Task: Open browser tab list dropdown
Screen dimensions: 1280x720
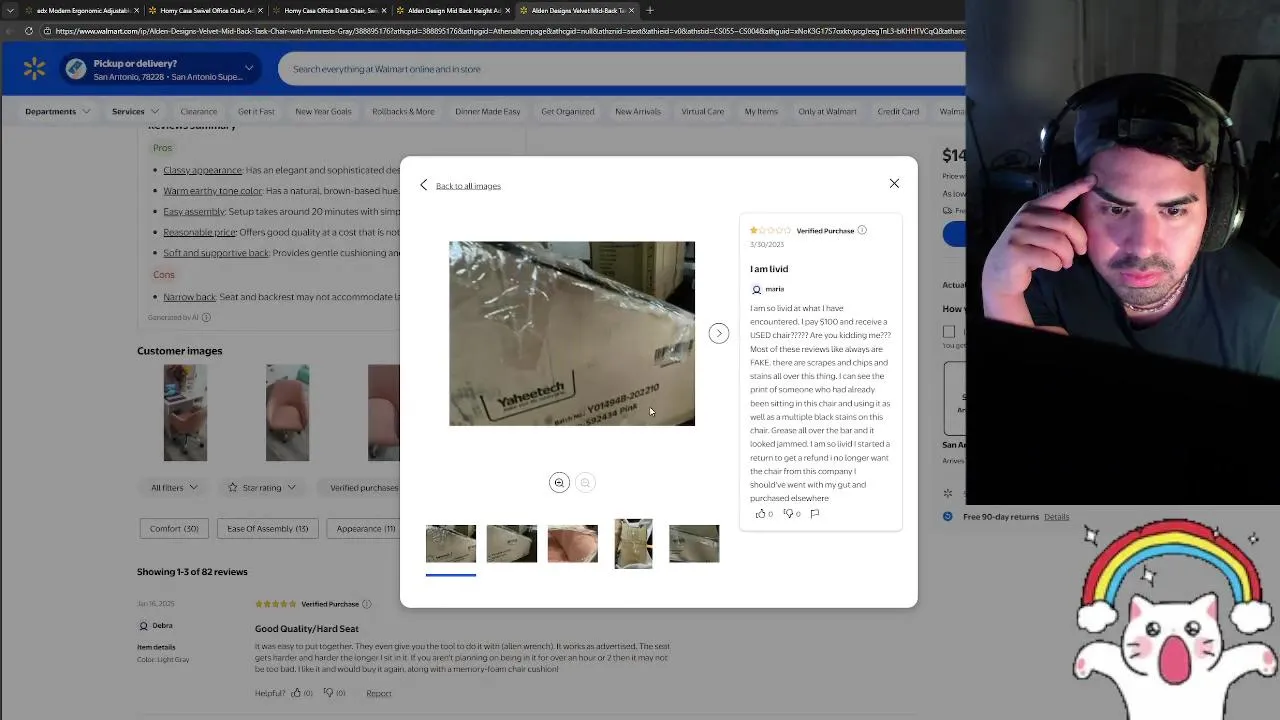Action: coord(10,10)
